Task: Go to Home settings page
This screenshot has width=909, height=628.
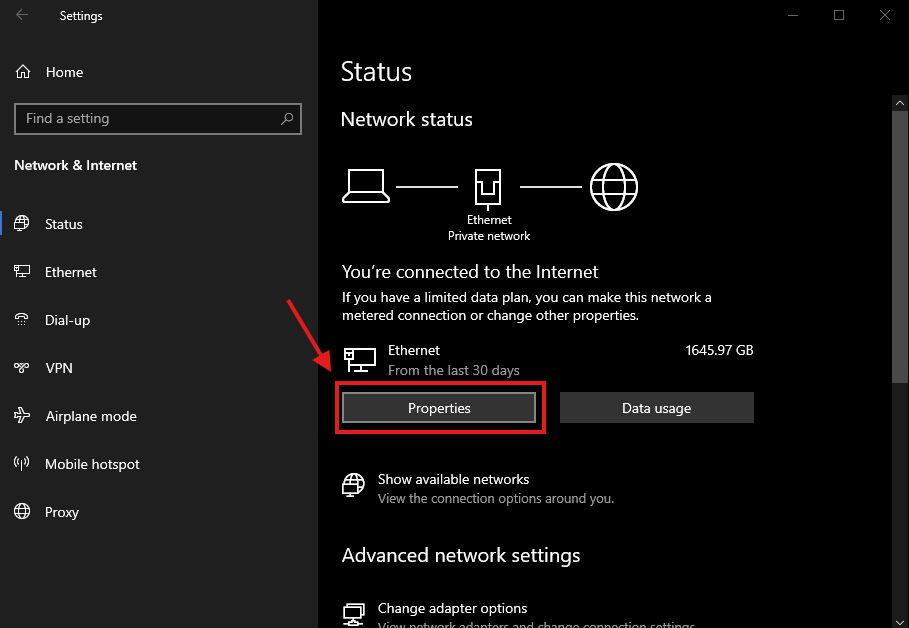Action: (x=159, y=72)
